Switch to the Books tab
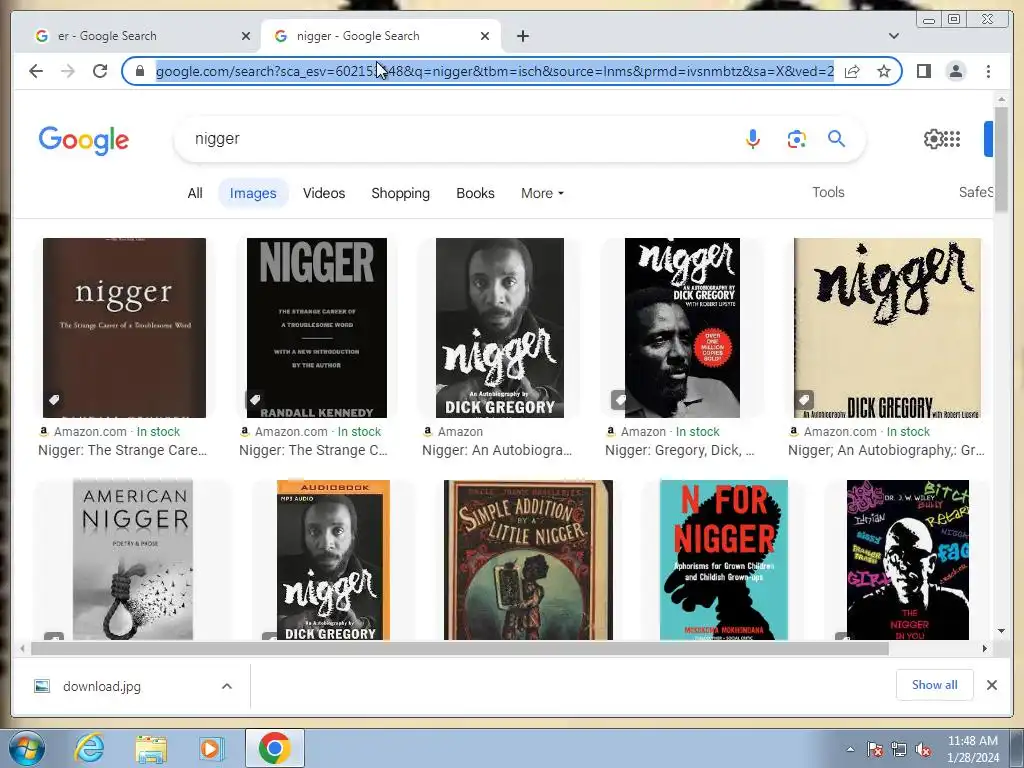1024x768 pixels. click(x=475, y=193)
